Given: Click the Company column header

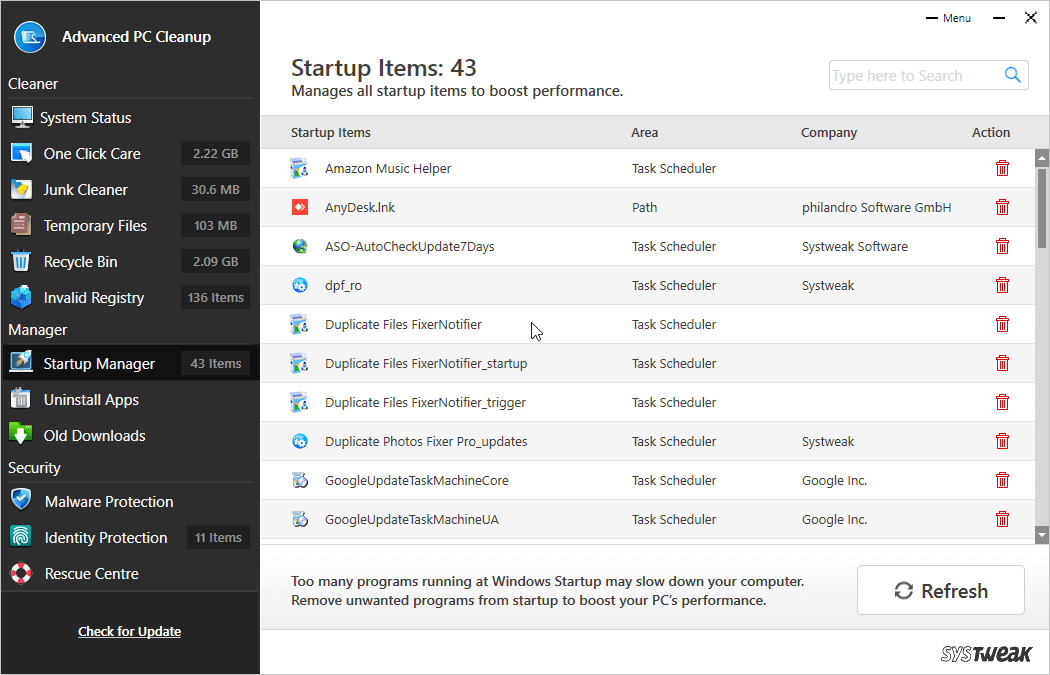Looking at the screenshot, I should 829,132.
